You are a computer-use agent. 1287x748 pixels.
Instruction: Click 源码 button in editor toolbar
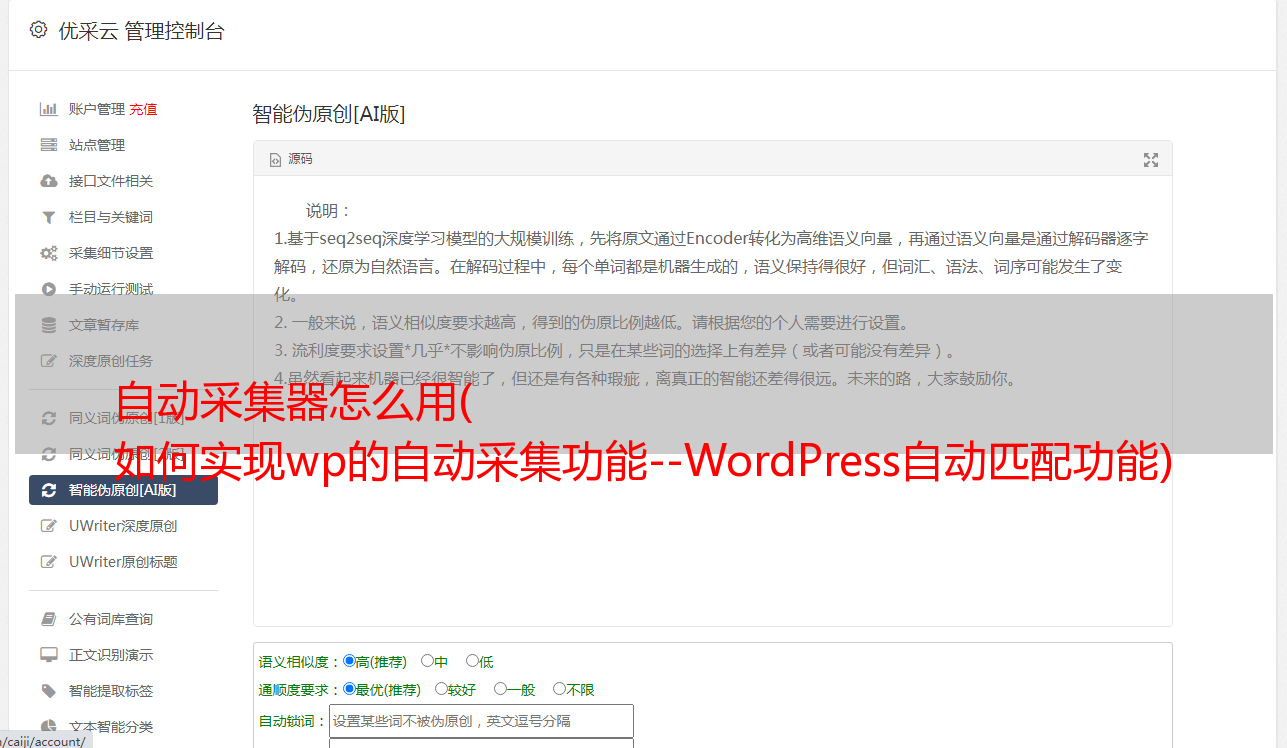pyautogui.click(x=291, y=159)
